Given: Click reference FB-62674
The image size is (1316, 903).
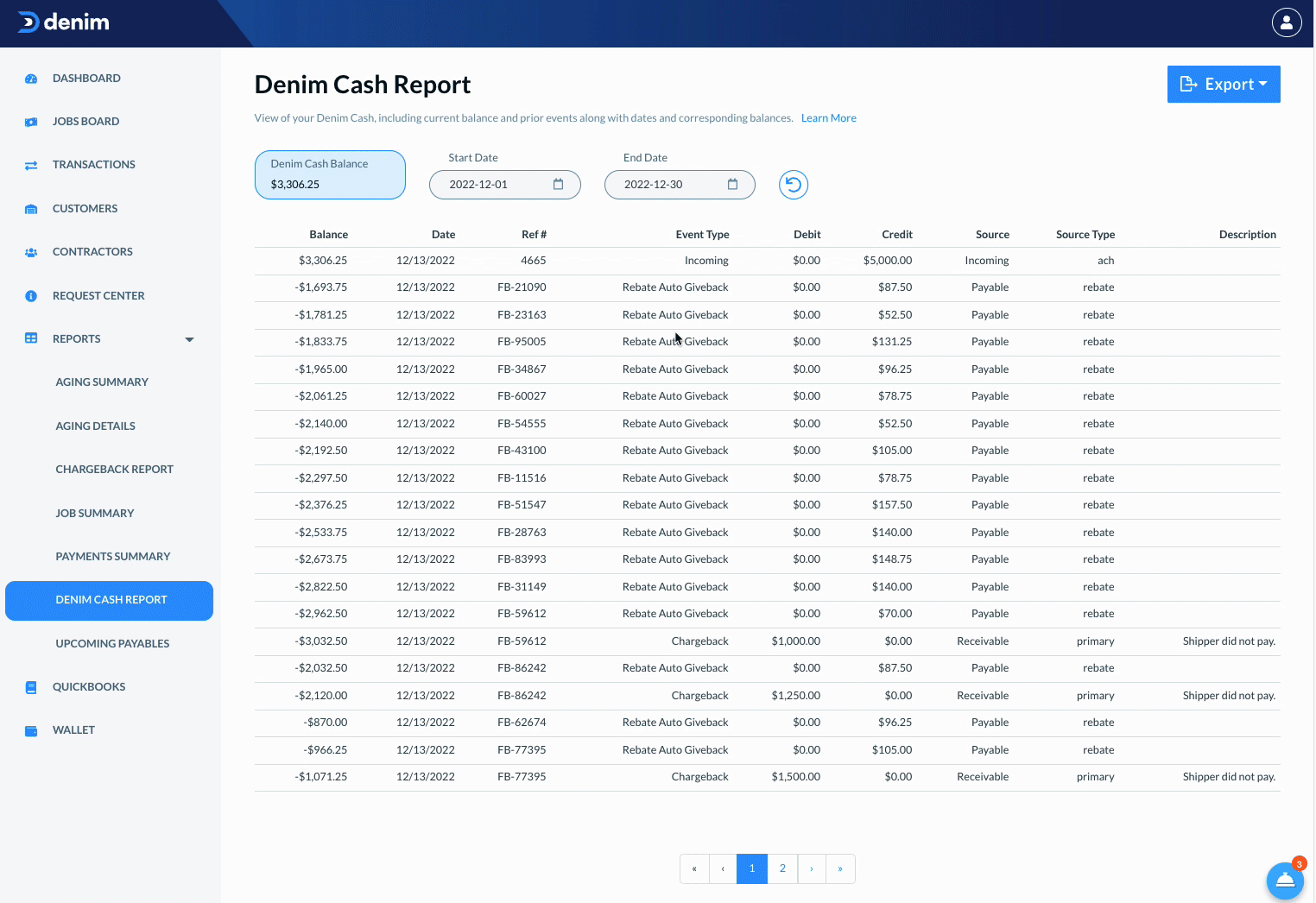Looking at the screenshot, I should coord(522,723).
